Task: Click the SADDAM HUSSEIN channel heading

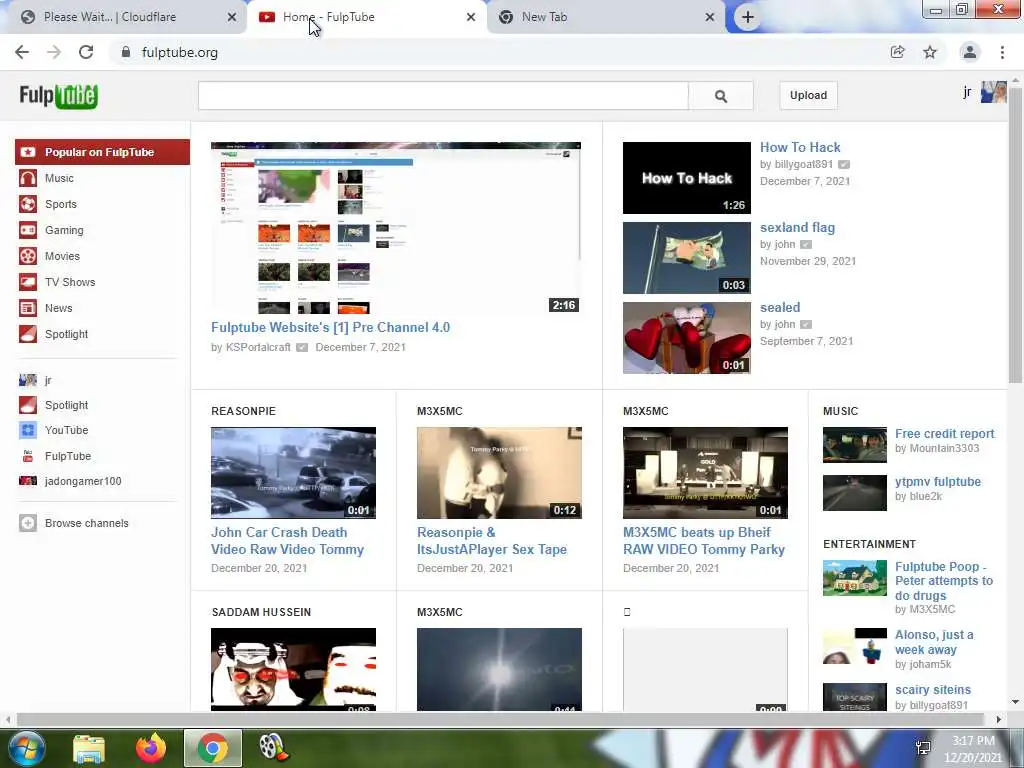Action: pyautogui.click(x=261, y=612)
